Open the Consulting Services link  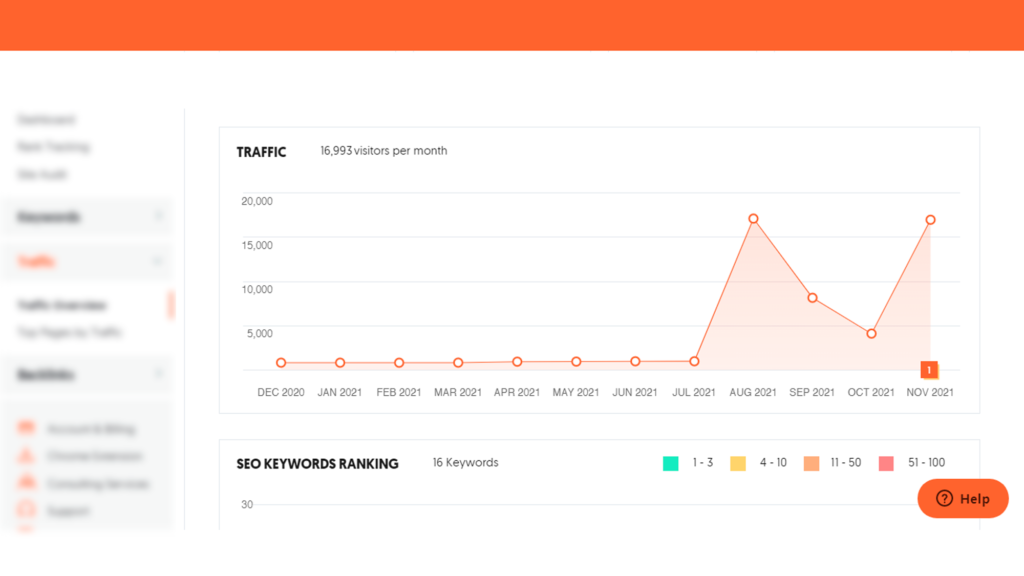tap(98, 484)
